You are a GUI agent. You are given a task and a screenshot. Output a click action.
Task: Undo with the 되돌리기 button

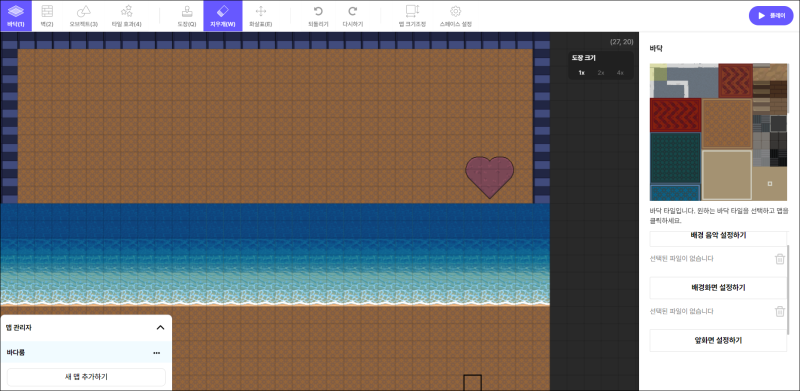[x=318, y=16]
